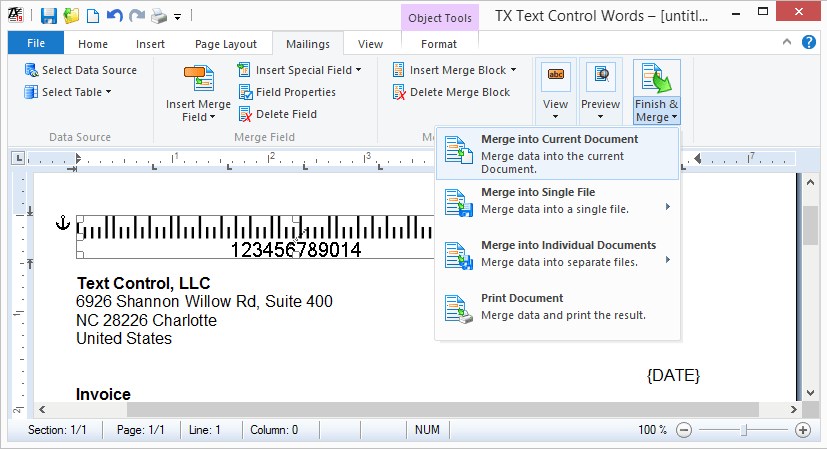The height and width of the screenshot is (449, 827).
Task: Switch to the Format tab under Object Tools
Action: coord(439,44)
